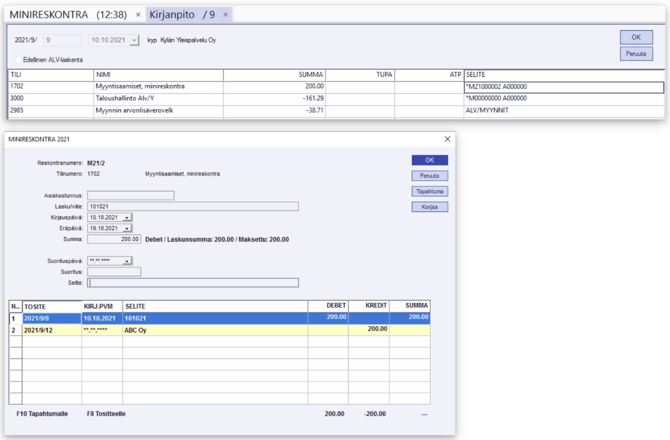Click the Tapahtuma button

pos(429,191)
